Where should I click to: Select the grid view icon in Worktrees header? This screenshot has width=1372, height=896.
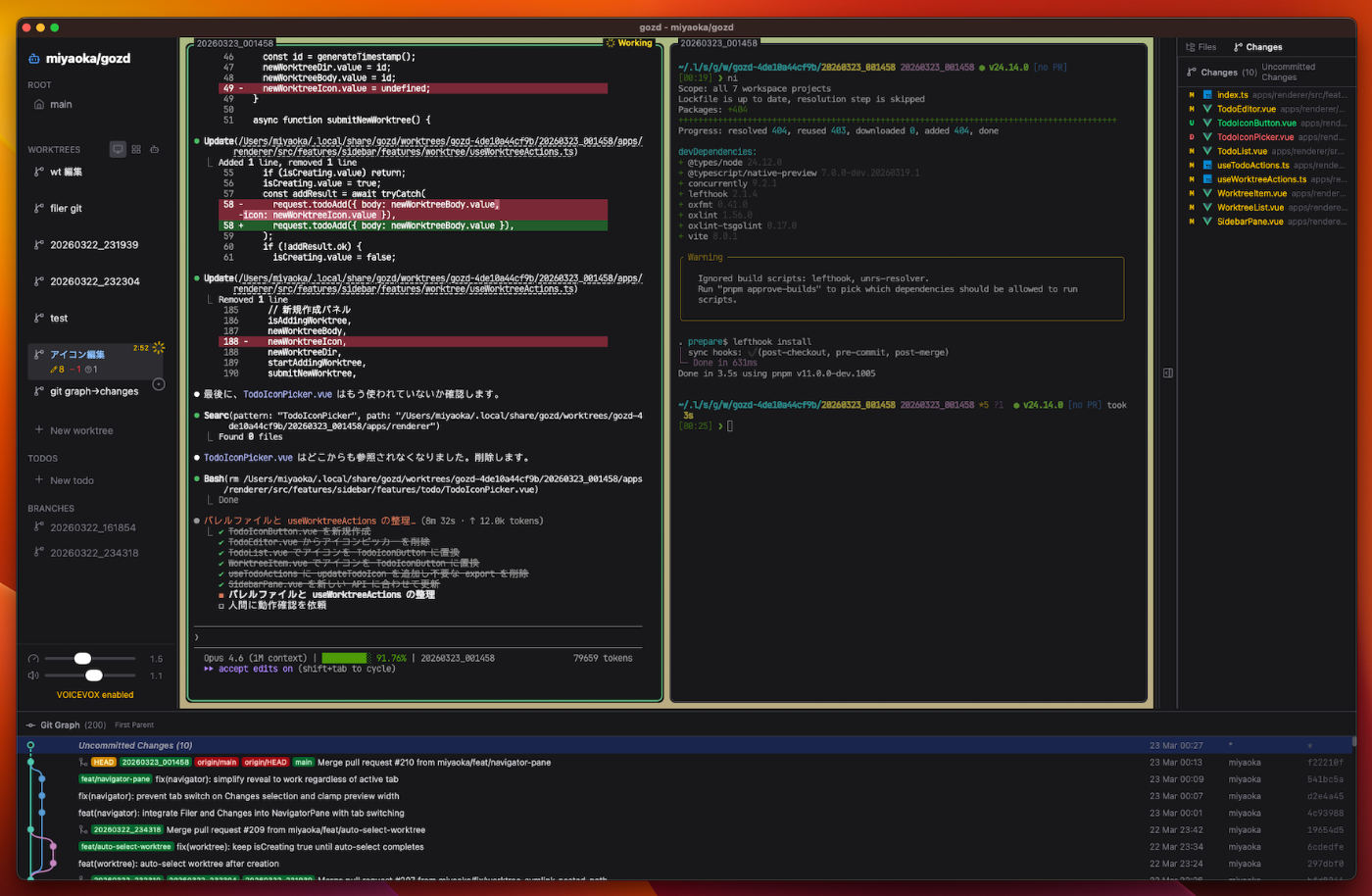(x=136, y=149)
